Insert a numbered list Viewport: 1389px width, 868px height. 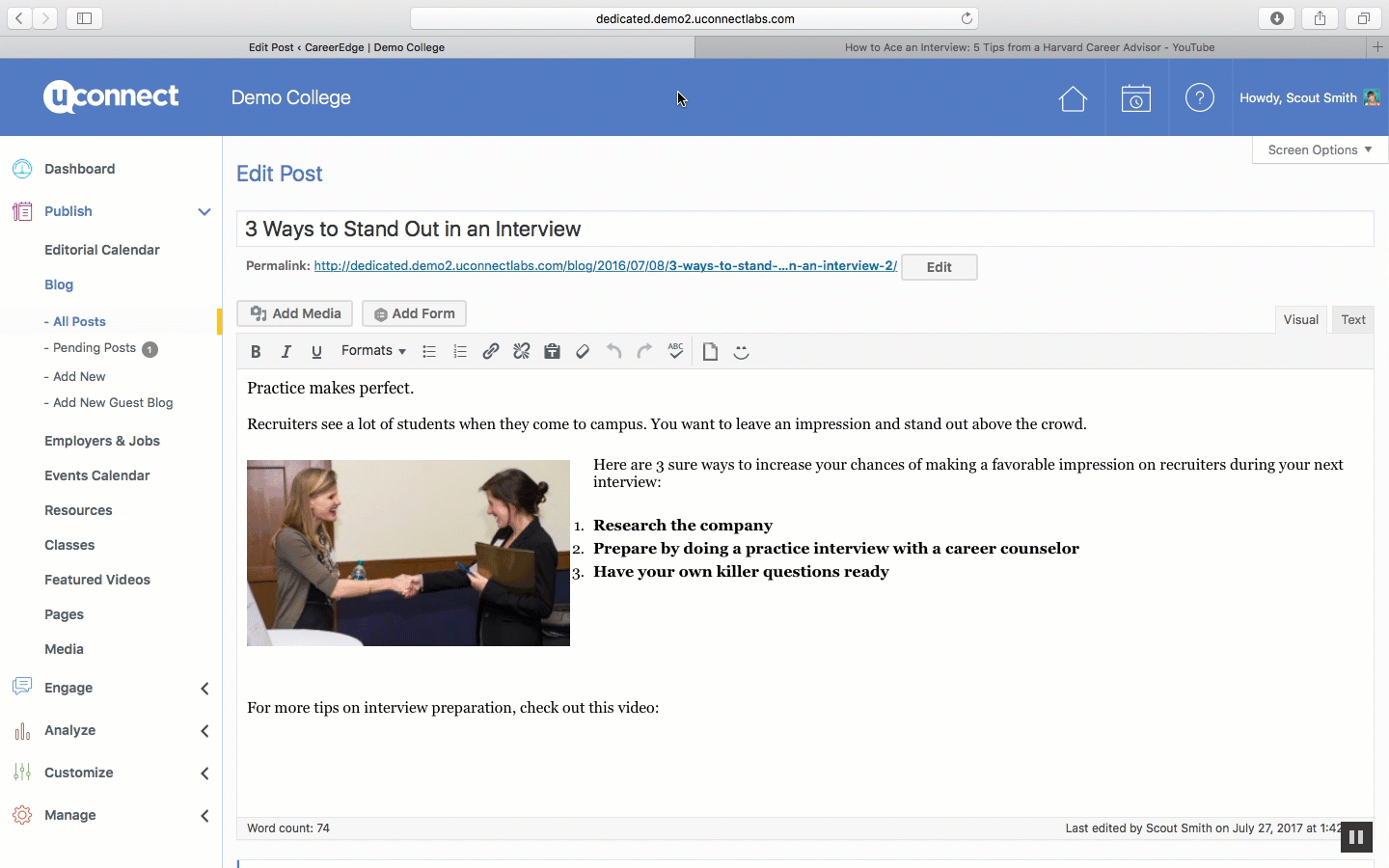click(x=460, y=352)
